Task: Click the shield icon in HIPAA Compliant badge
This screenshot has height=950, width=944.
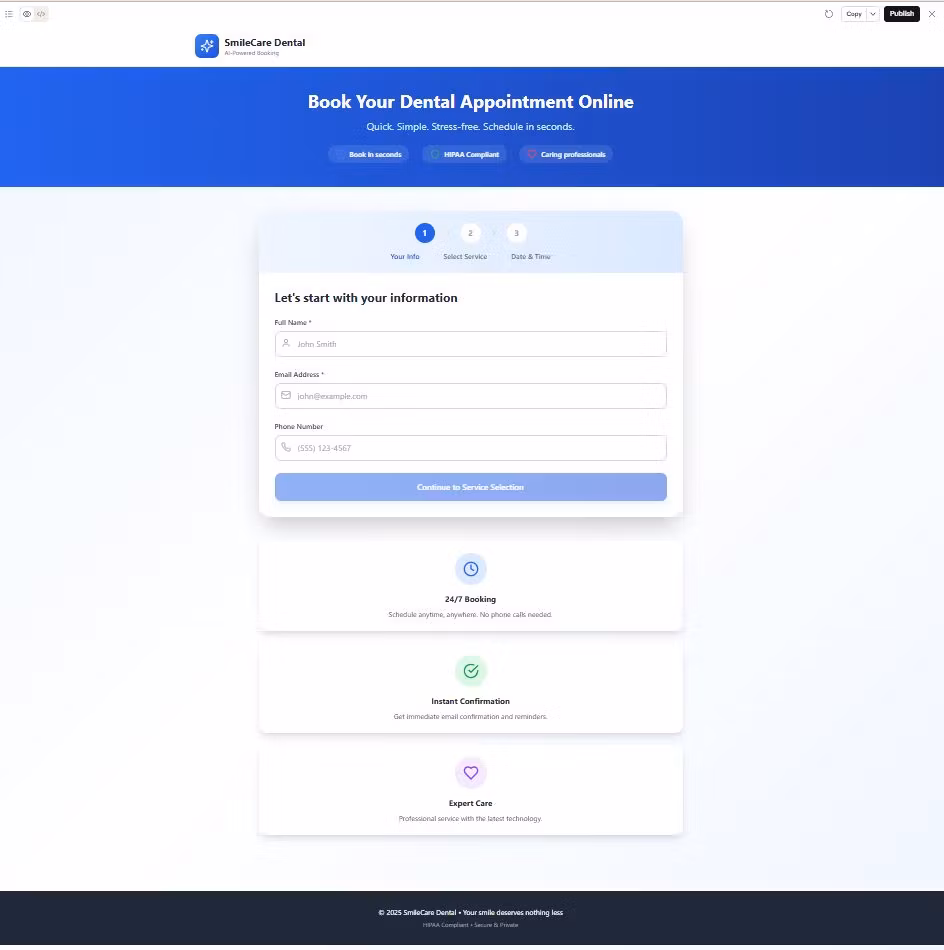Action: click(x=435, y=154)
